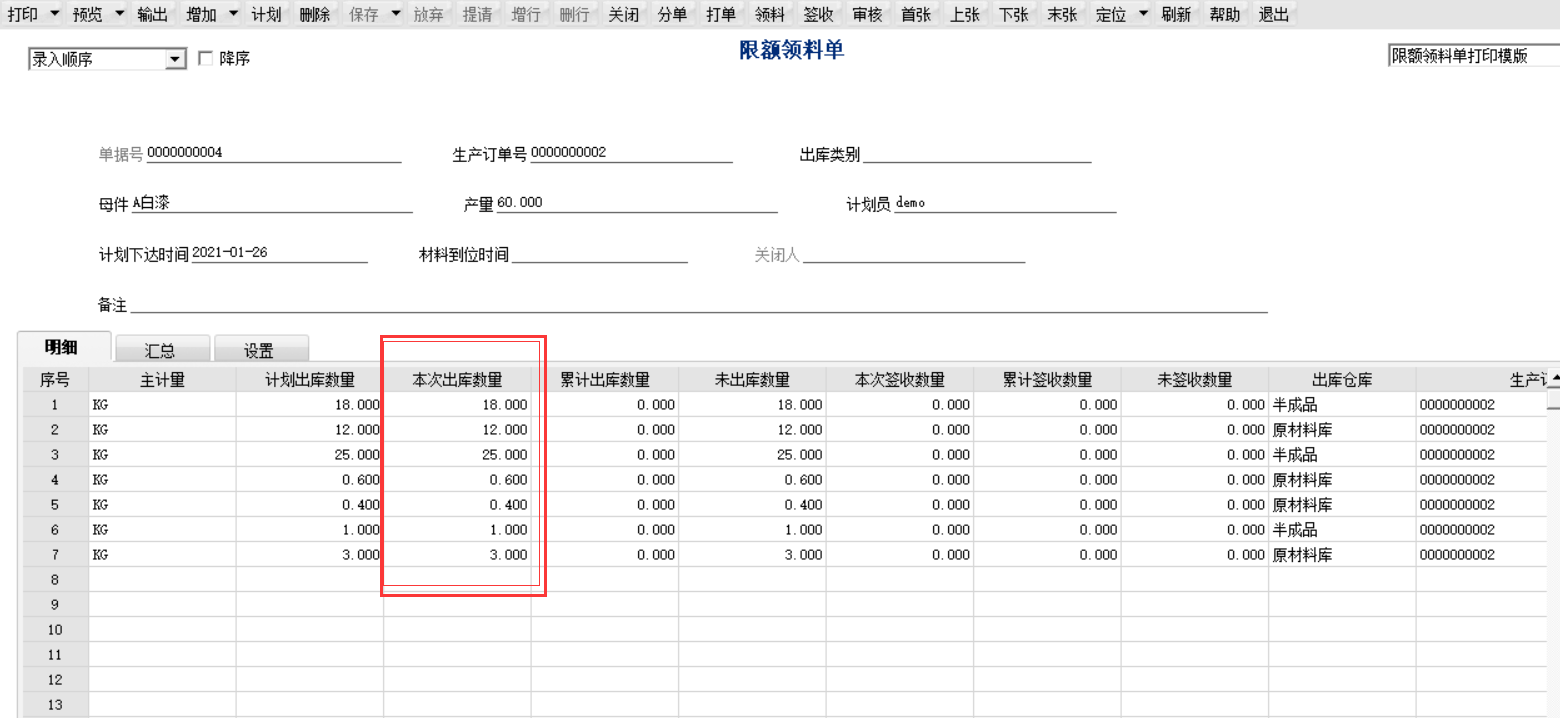1560x718 pixels.
Task: Click the table's vertical scrollbar up arrow
Action: tap(1553, 377)
